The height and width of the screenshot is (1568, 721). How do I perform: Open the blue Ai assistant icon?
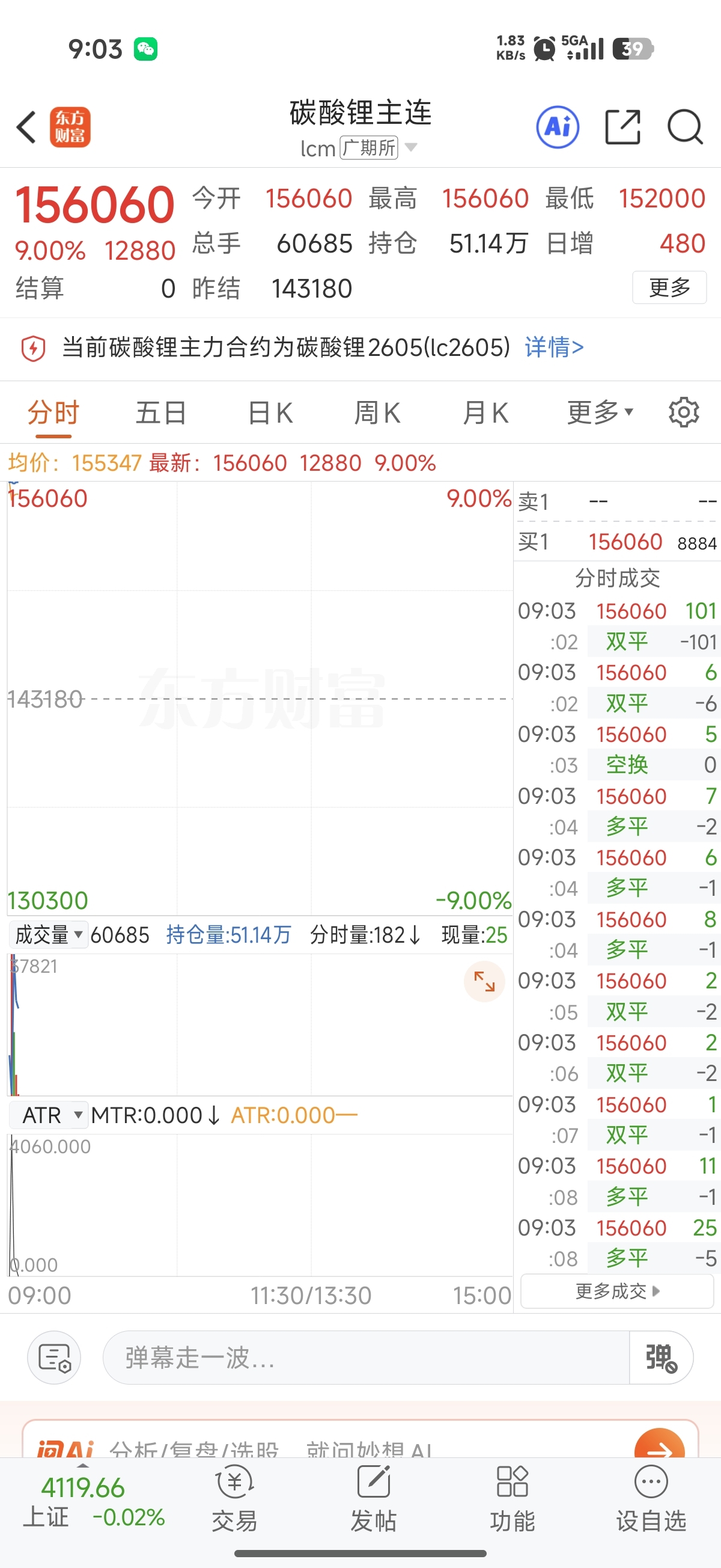click(x=558, y=127)
